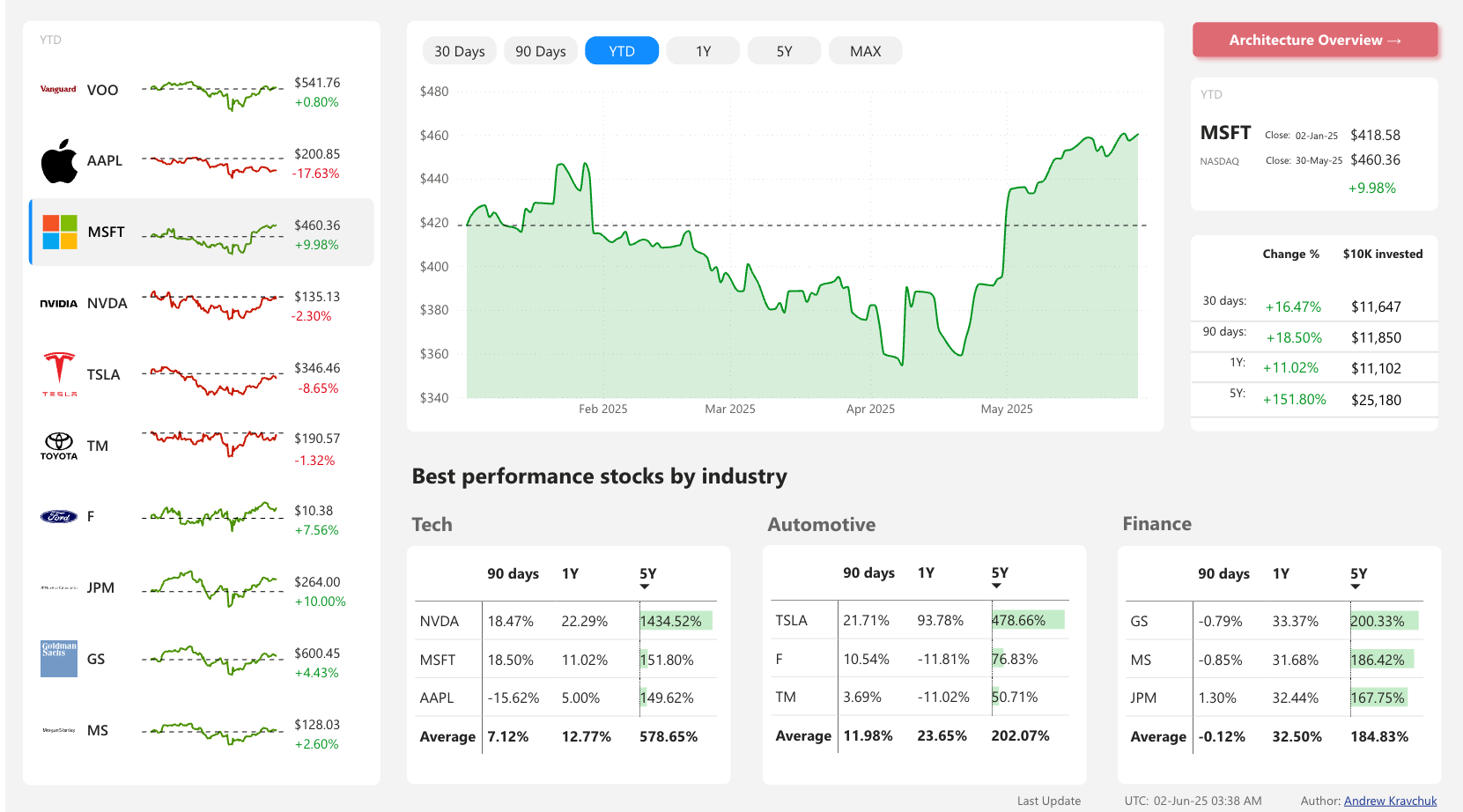Image resolution: width=1463 pixels, height=812 pixels.
Task: Click the NVDA sparkline chart
Action: pos(212,304)
